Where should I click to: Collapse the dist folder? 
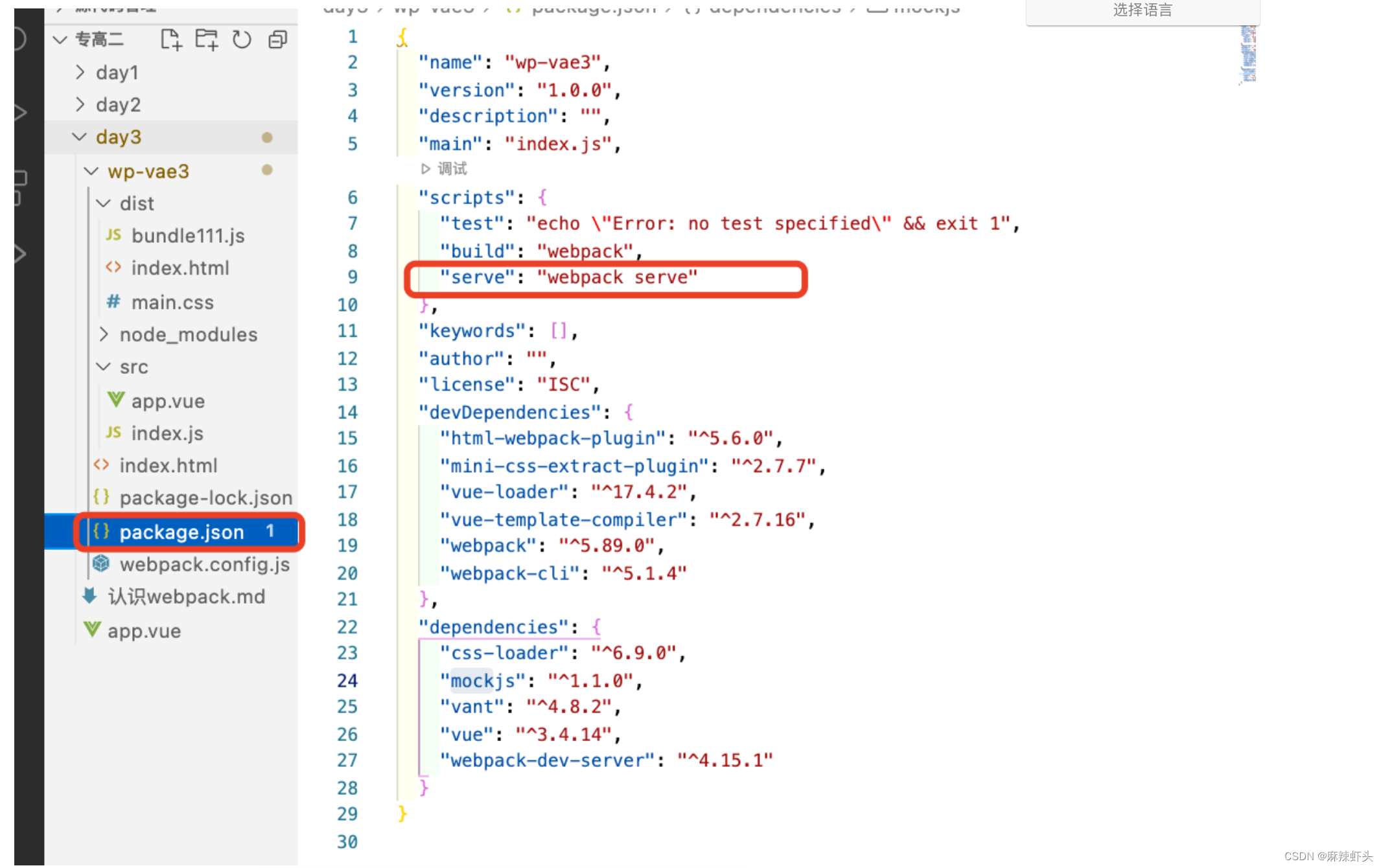(137, 203)
